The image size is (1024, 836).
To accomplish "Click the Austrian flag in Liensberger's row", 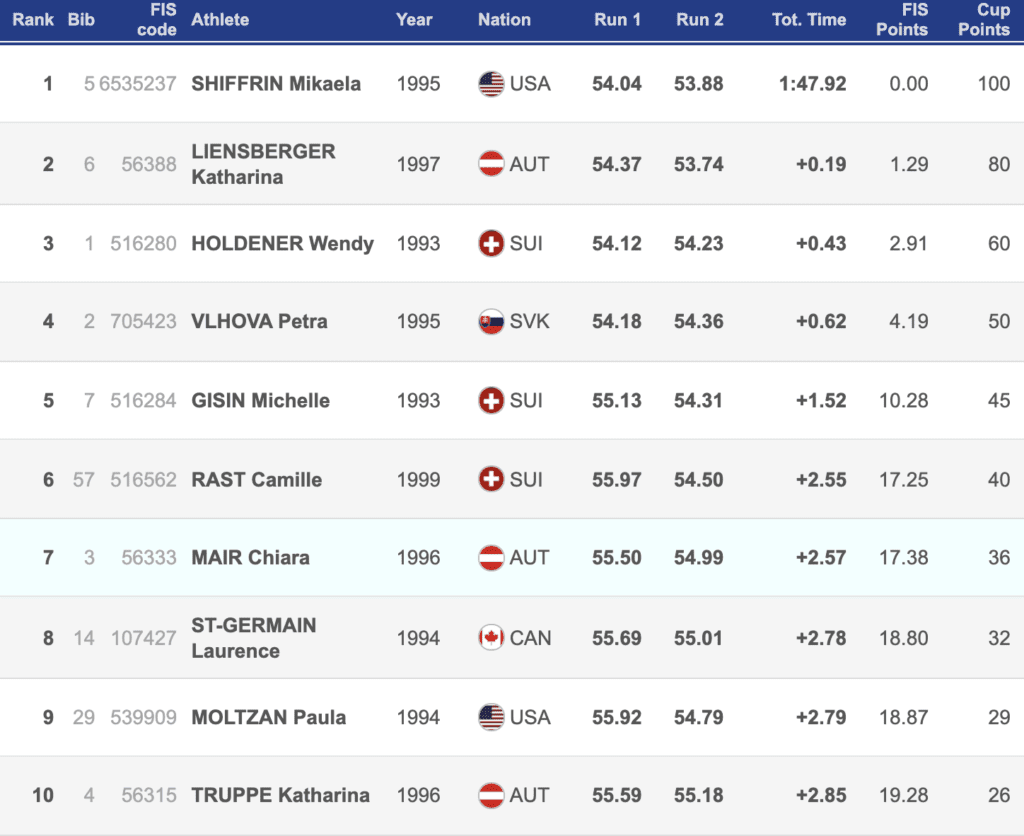I will click(x=491, y=164).
